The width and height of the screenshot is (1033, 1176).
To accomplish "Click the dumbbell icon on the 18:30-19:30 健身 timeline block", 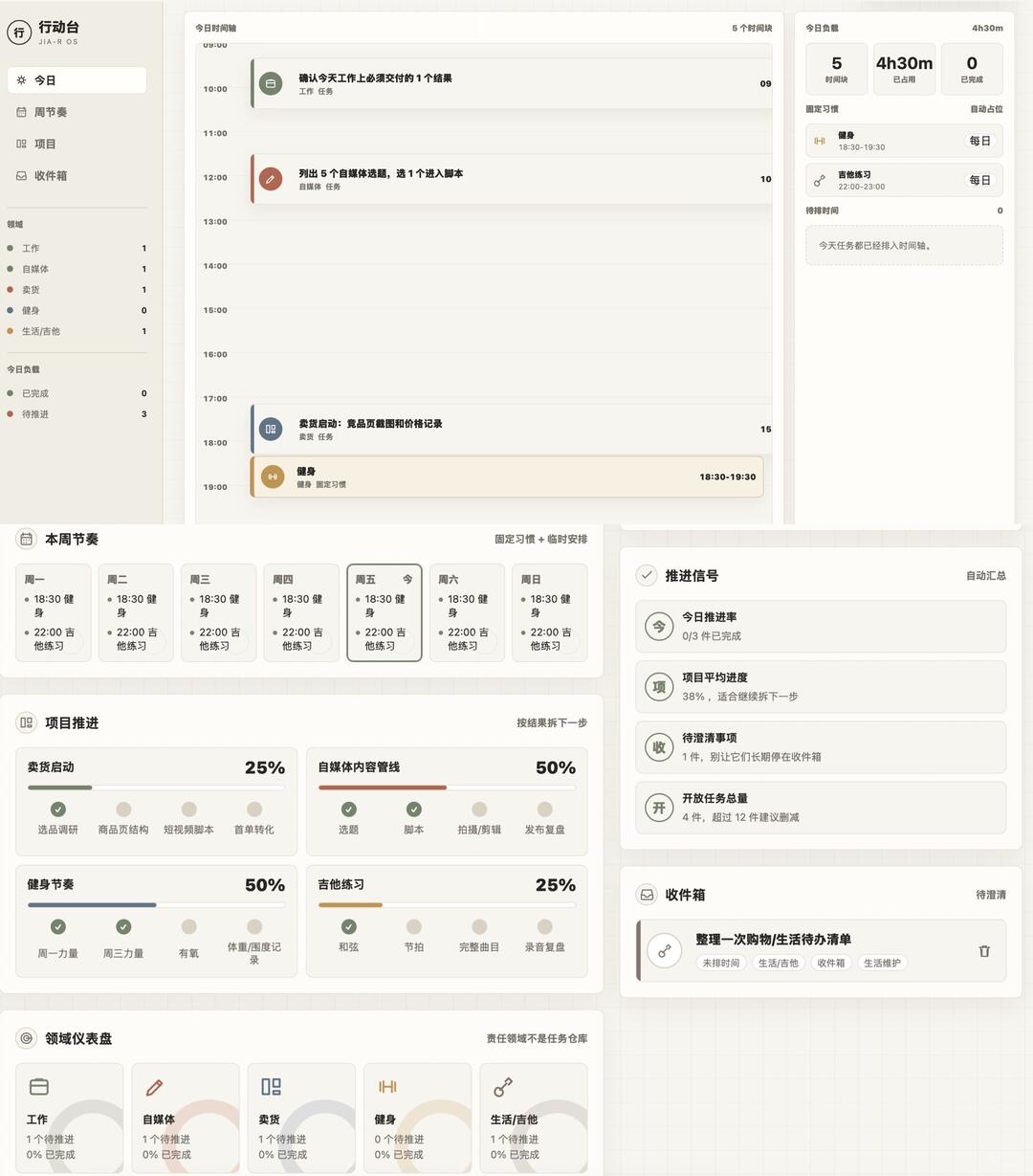I will coord(273,477).
